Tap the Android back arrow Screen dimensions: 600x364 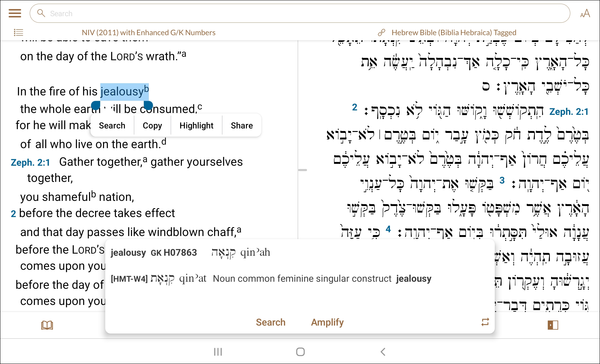coord(383,352)
